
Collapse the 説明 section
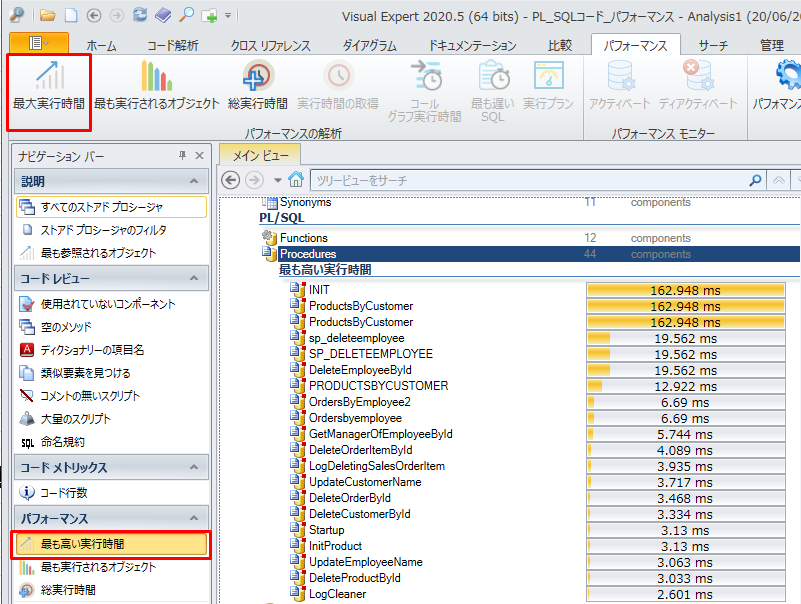point(194,181)
